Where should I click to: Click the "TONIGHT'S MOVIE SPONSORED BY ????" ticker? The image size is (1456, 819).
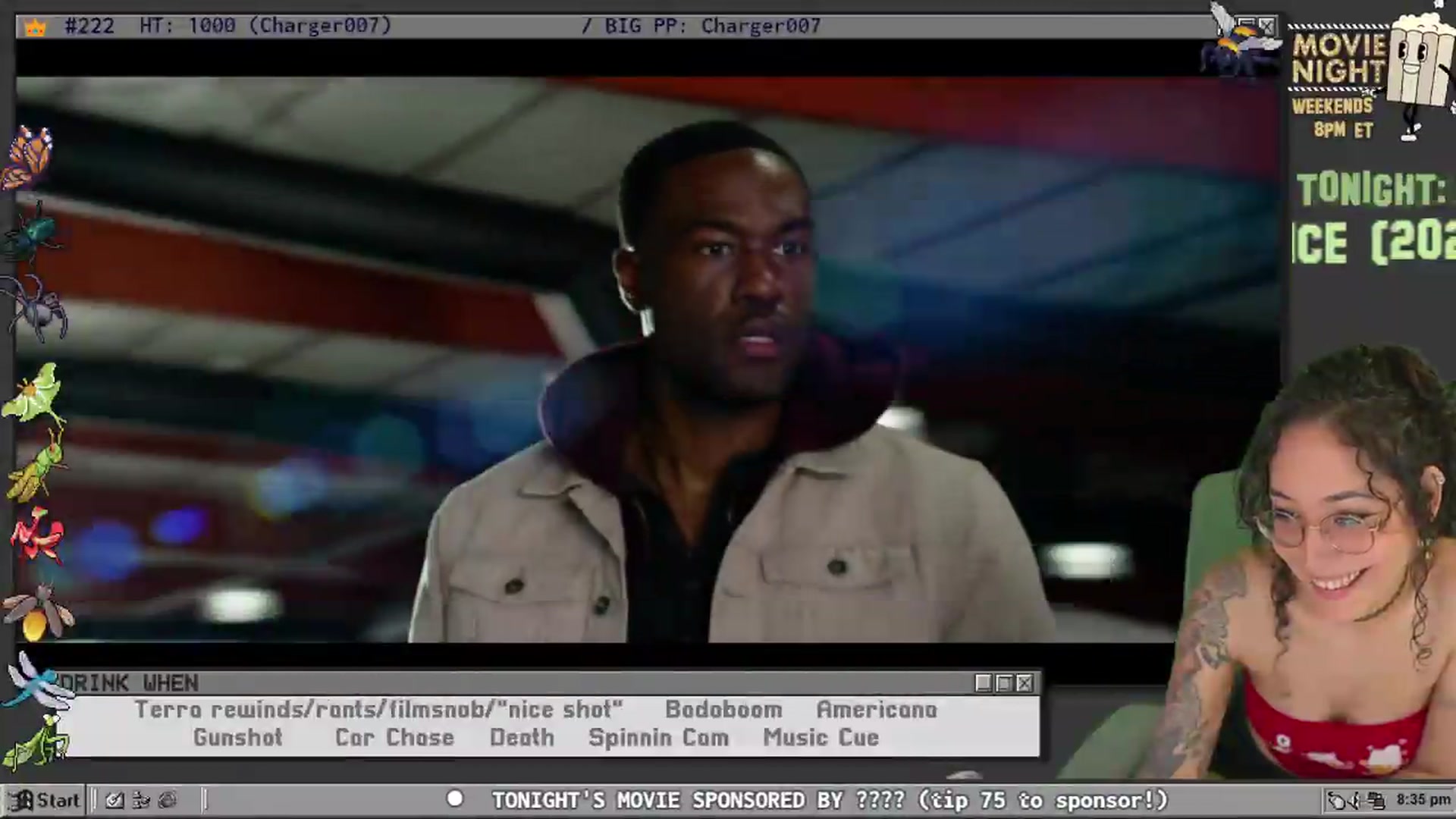coord(698,800)
